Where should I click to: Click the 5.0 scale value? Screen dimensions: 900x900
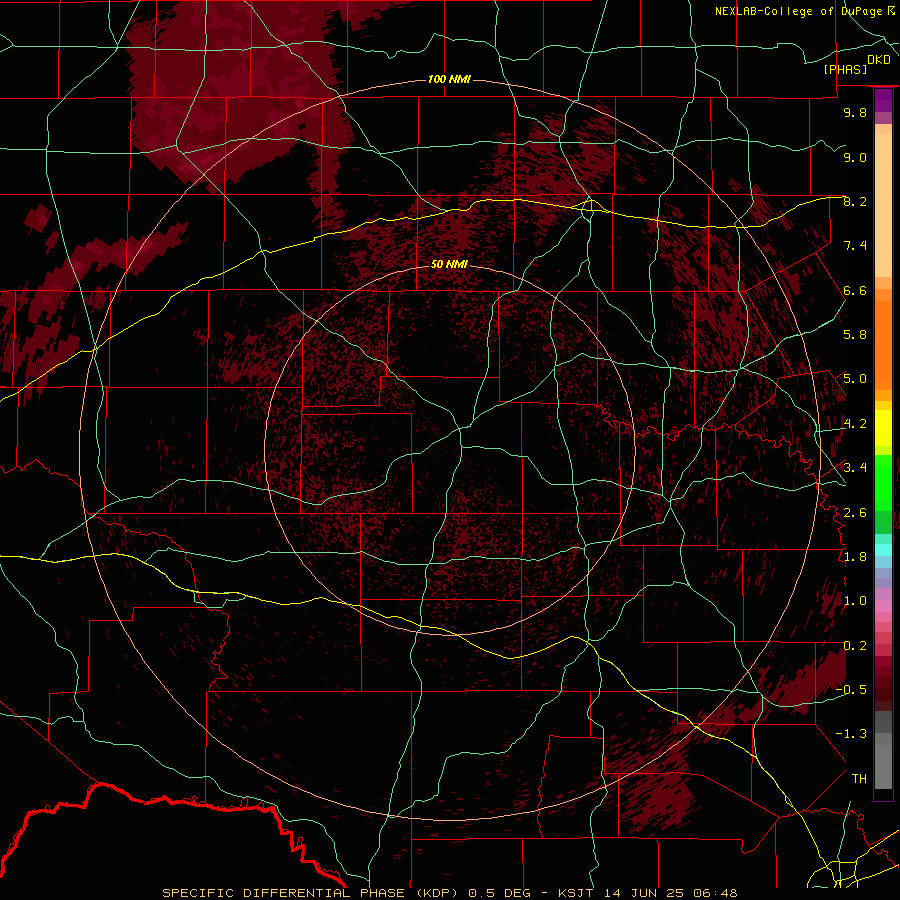point(855,379)
